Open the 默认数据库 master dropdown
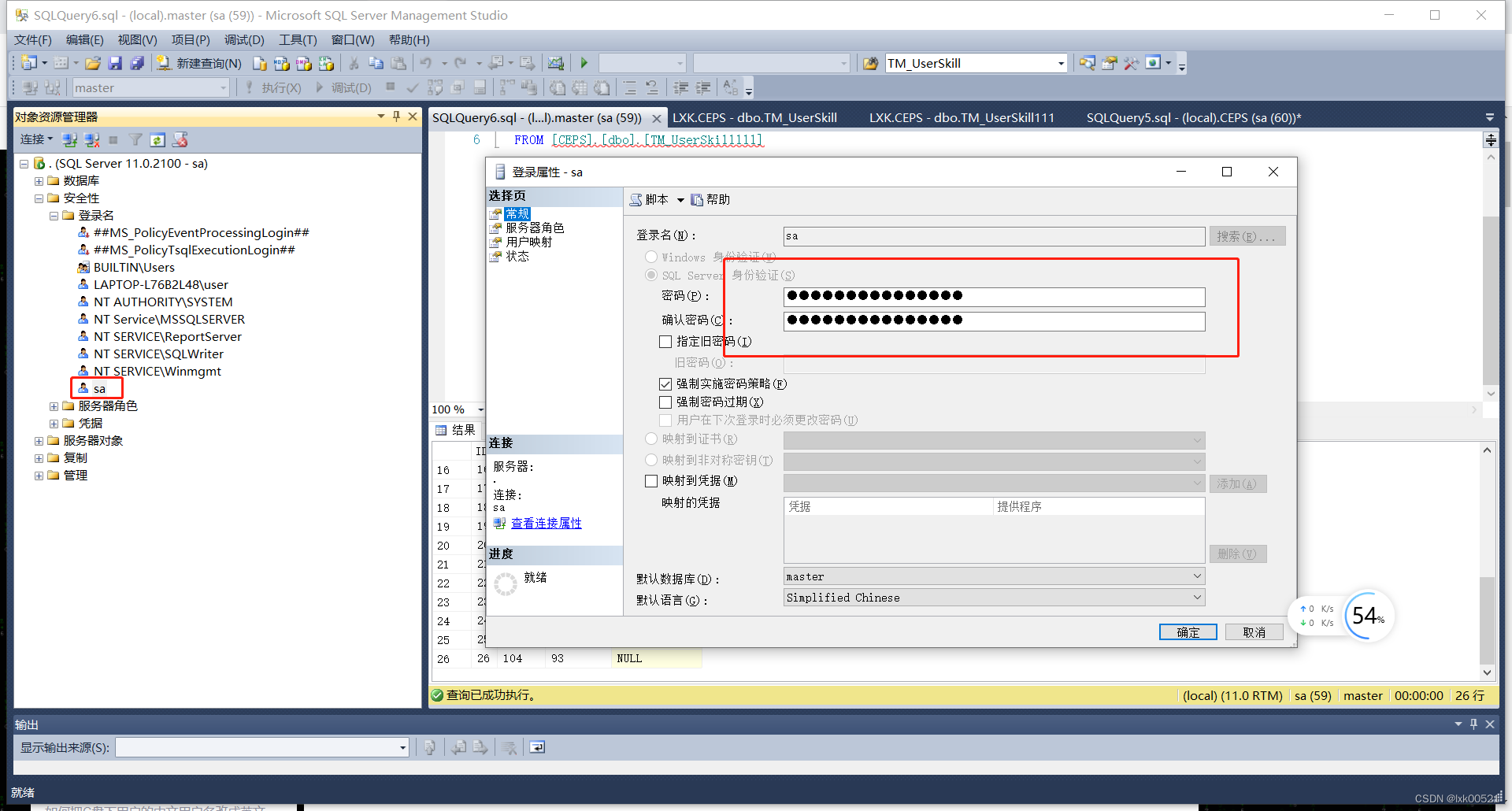 click(x=1195, y=576)
